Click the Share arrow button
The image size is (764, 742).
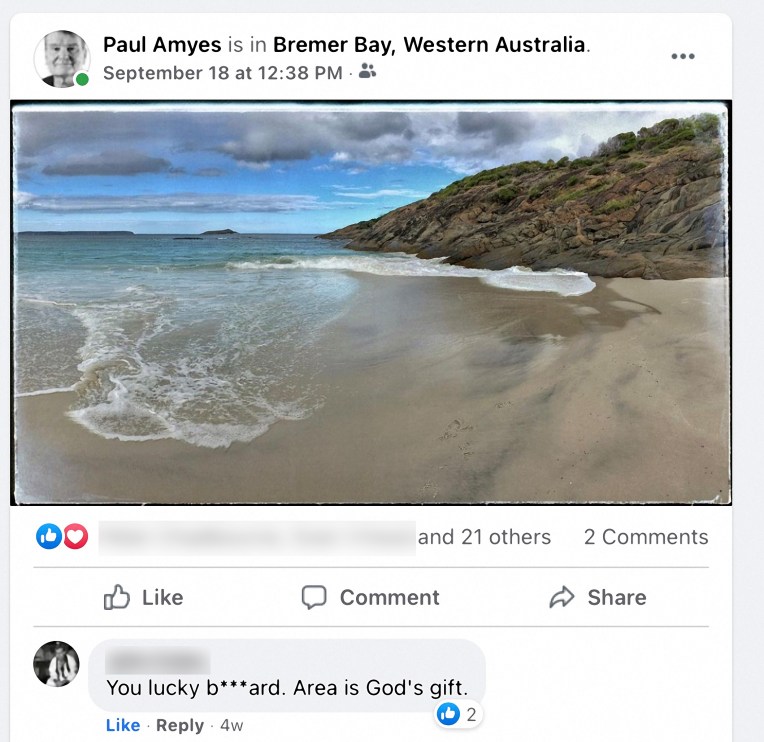tap(597, 597)
